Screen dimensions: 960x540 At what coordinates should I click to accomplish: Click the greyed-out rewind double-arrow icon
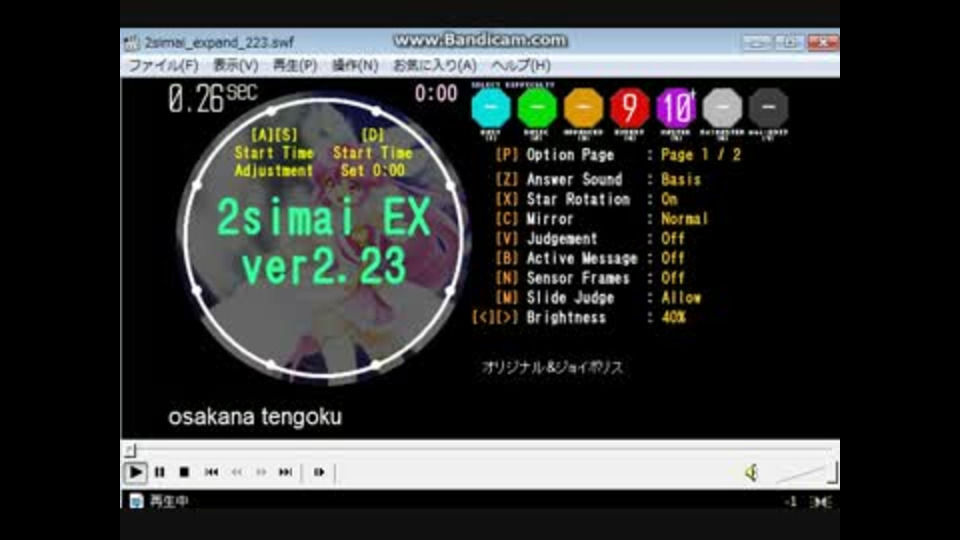coord(236,472)
